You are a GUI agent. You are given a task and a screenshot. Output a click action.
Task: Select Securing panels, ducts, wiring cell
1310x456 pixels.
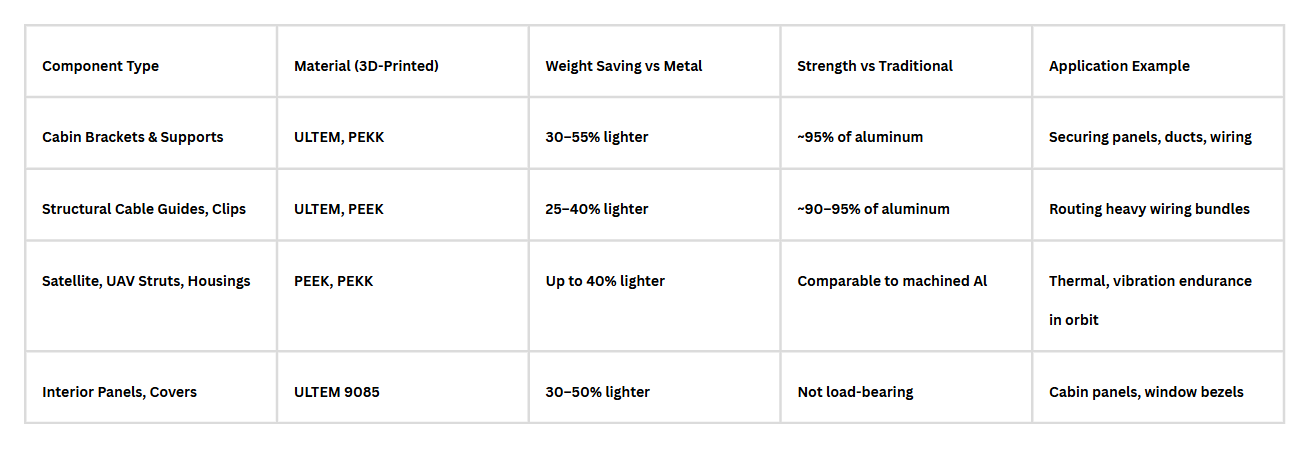[1159, 133]
